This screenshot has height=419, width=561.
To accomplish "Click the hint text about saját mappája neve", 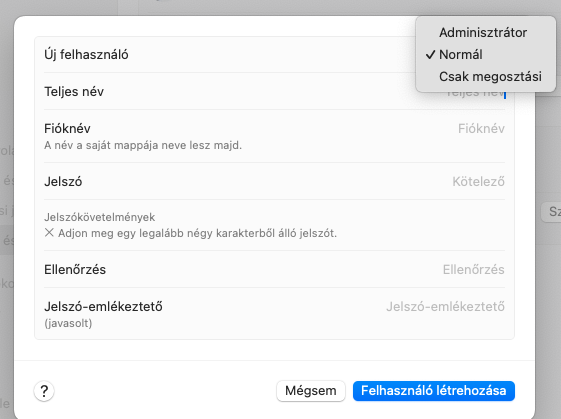I will click(143, 145).
